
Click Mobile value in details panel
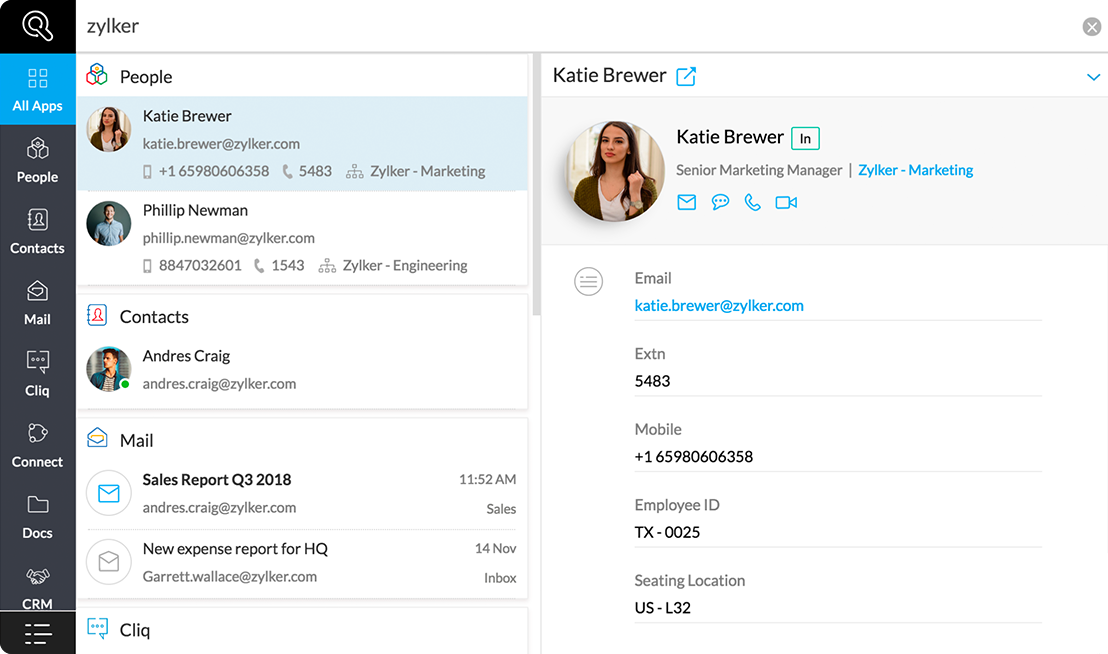pyautogui.click(x=693, y=456)
